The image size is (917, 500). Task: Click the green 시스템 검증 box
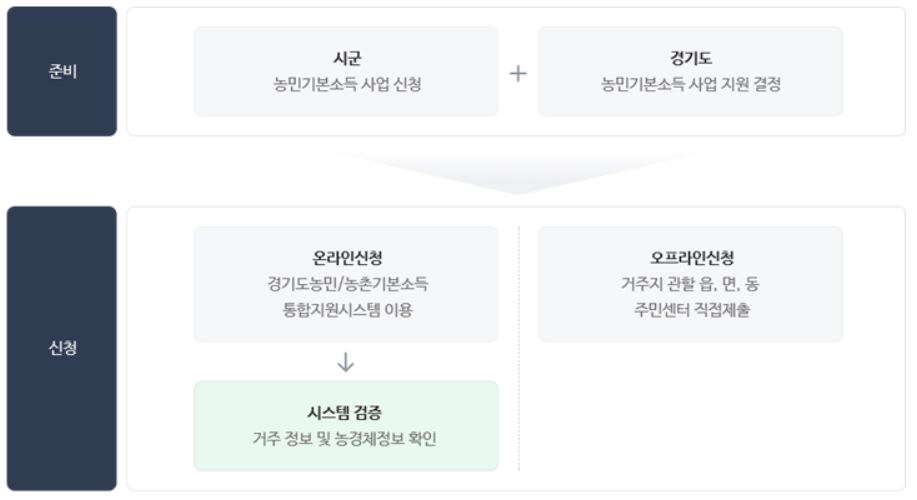pos(346,426)
